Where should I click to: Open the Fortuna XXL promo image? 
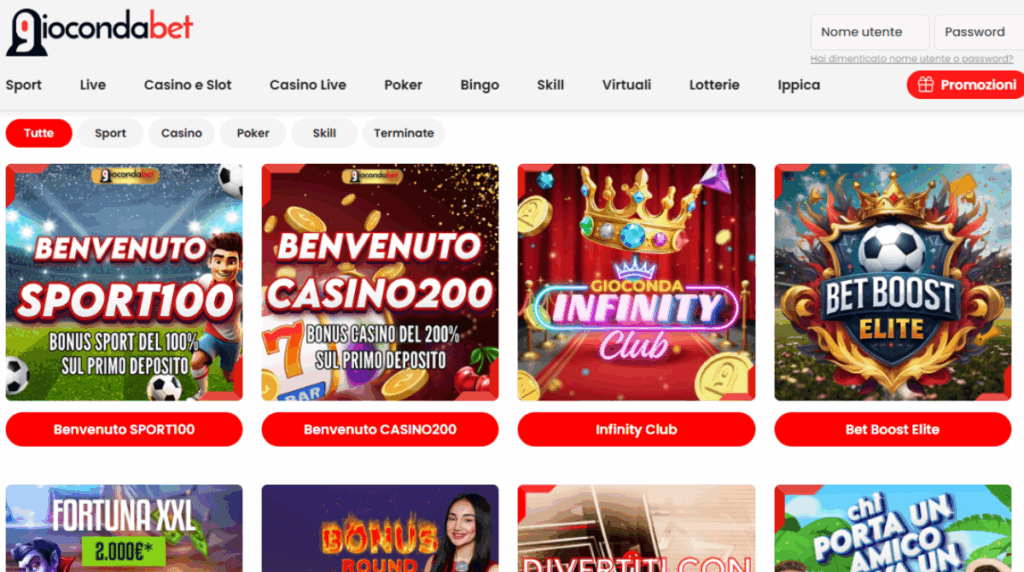pyautogui.click(x=124, y=528)
